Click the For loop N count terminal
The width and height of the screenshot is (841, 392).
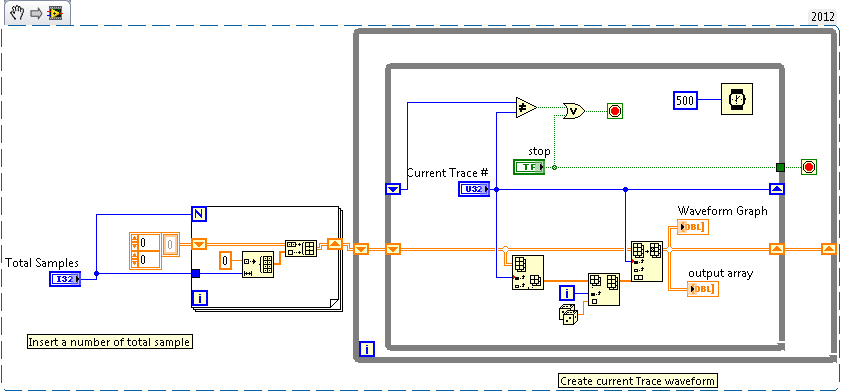point(199,214)
